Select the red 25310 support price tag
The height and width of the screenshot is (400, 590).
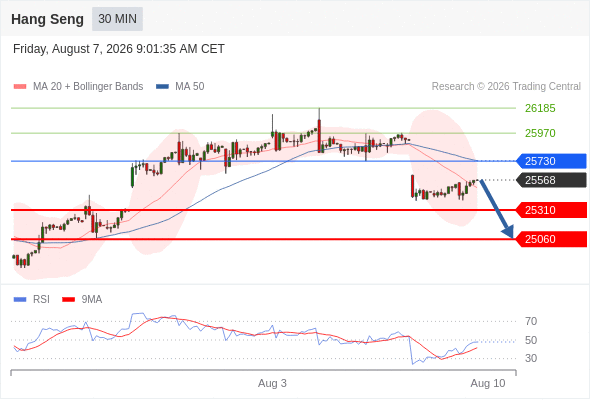click(551, 210)
